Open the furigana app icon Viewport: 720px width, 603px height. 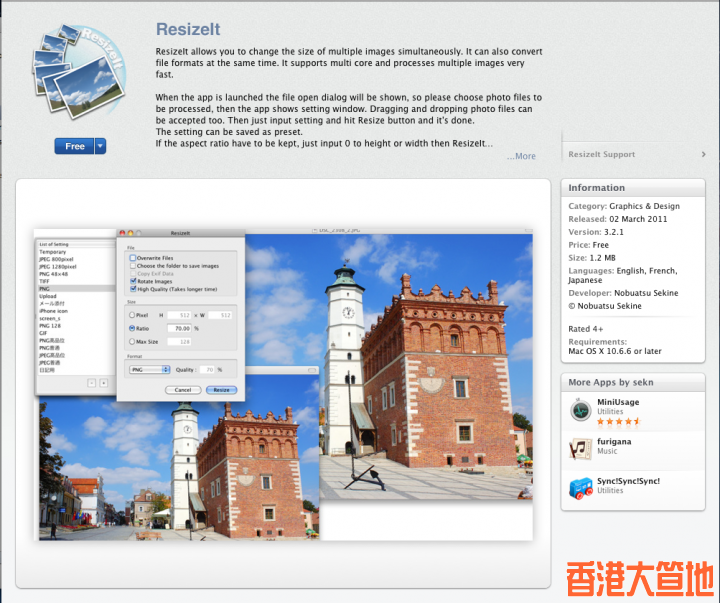coord(580,449)
